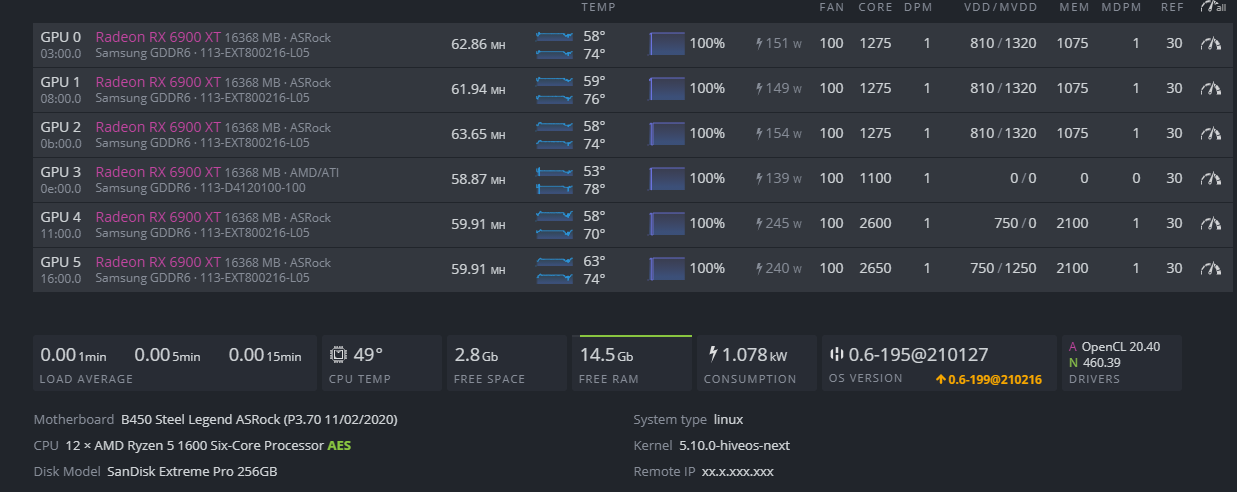This screenshot has height=492, width=1237.
Task: Select the GPU 5 Radeon RX 6900 XT link
Action: [157, 262]
